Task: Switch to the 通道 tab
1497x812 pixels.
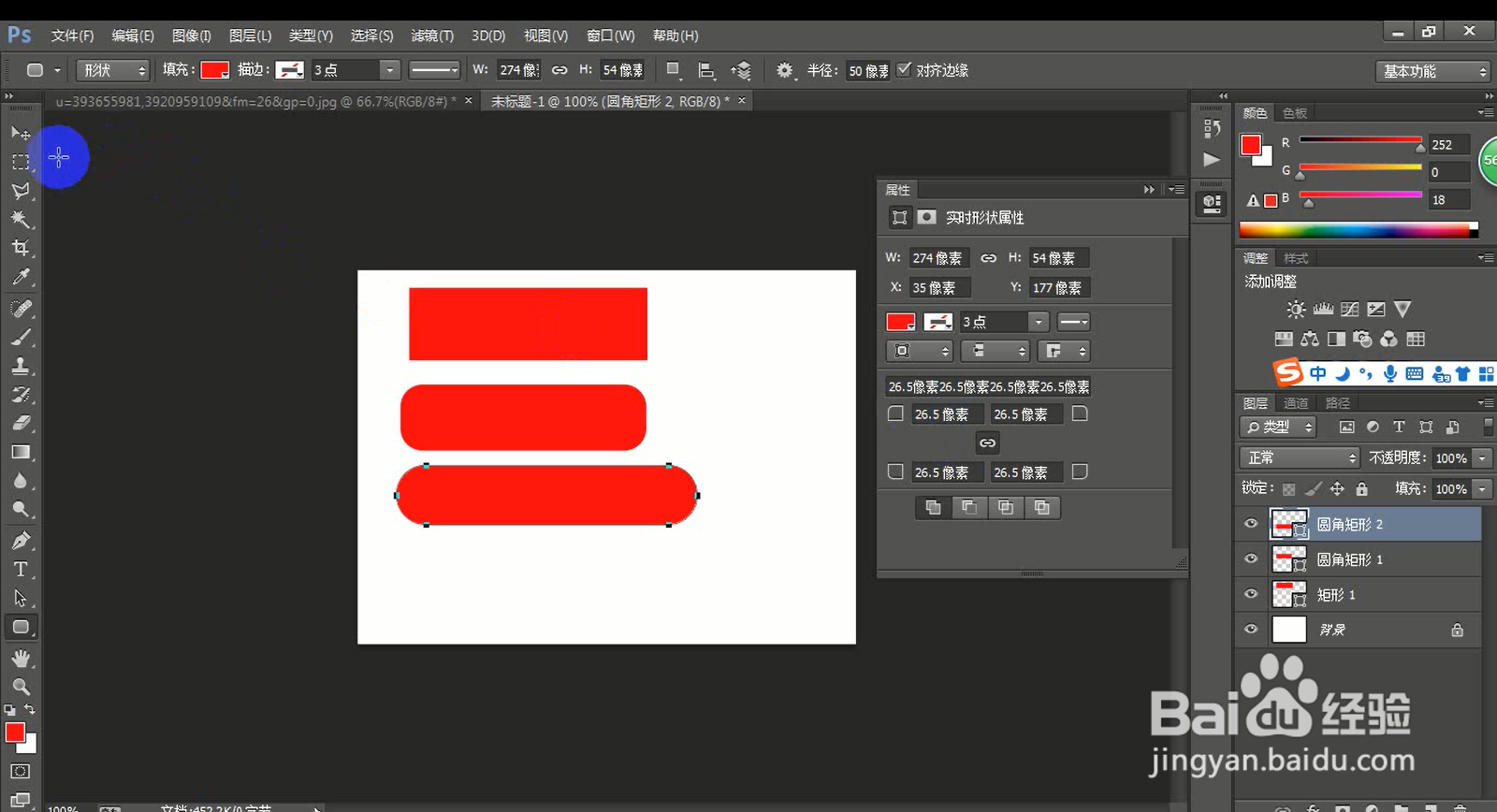Action: coord(1296,403)
